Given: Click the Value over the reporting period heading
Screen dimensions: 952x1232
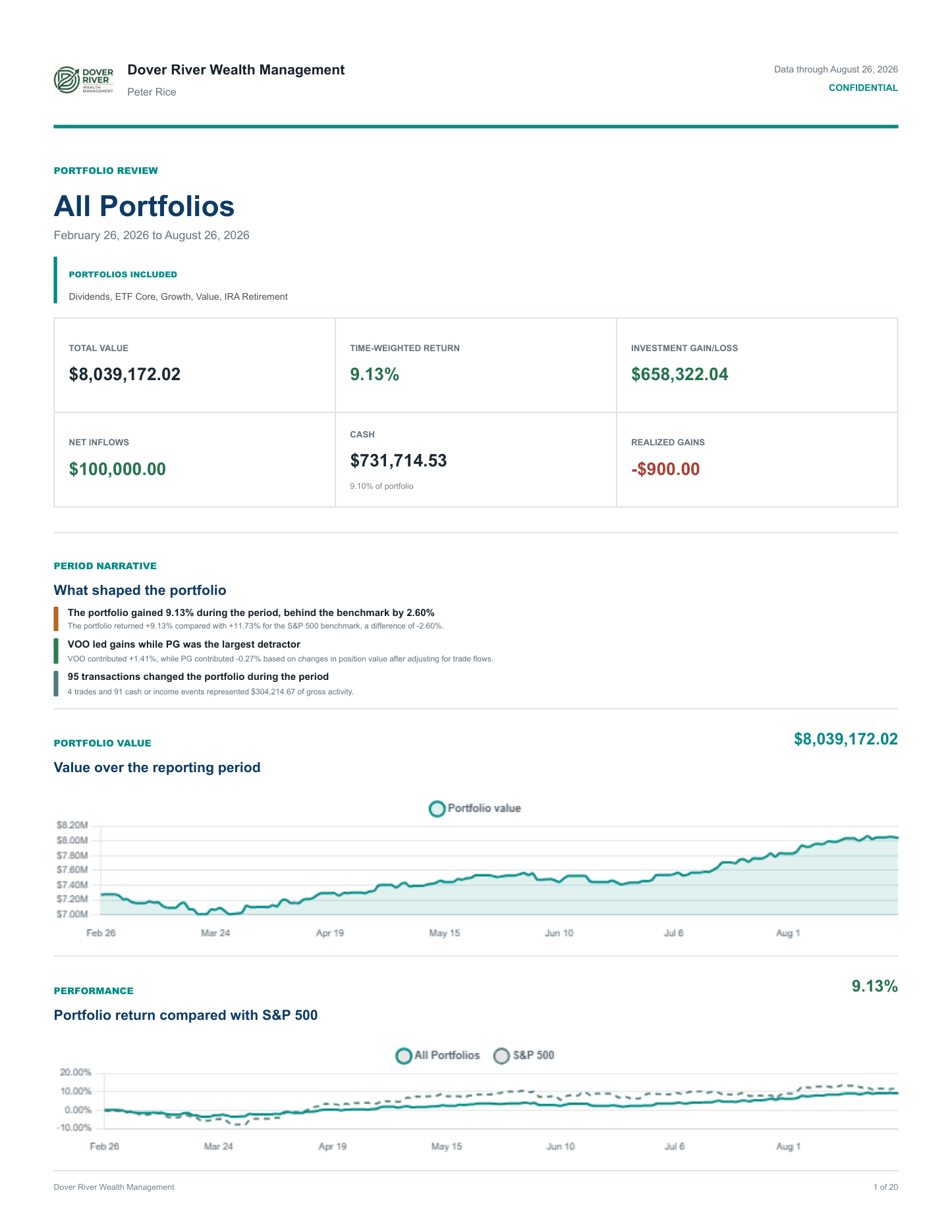Looking at the screenshot, I should [157, 768].
